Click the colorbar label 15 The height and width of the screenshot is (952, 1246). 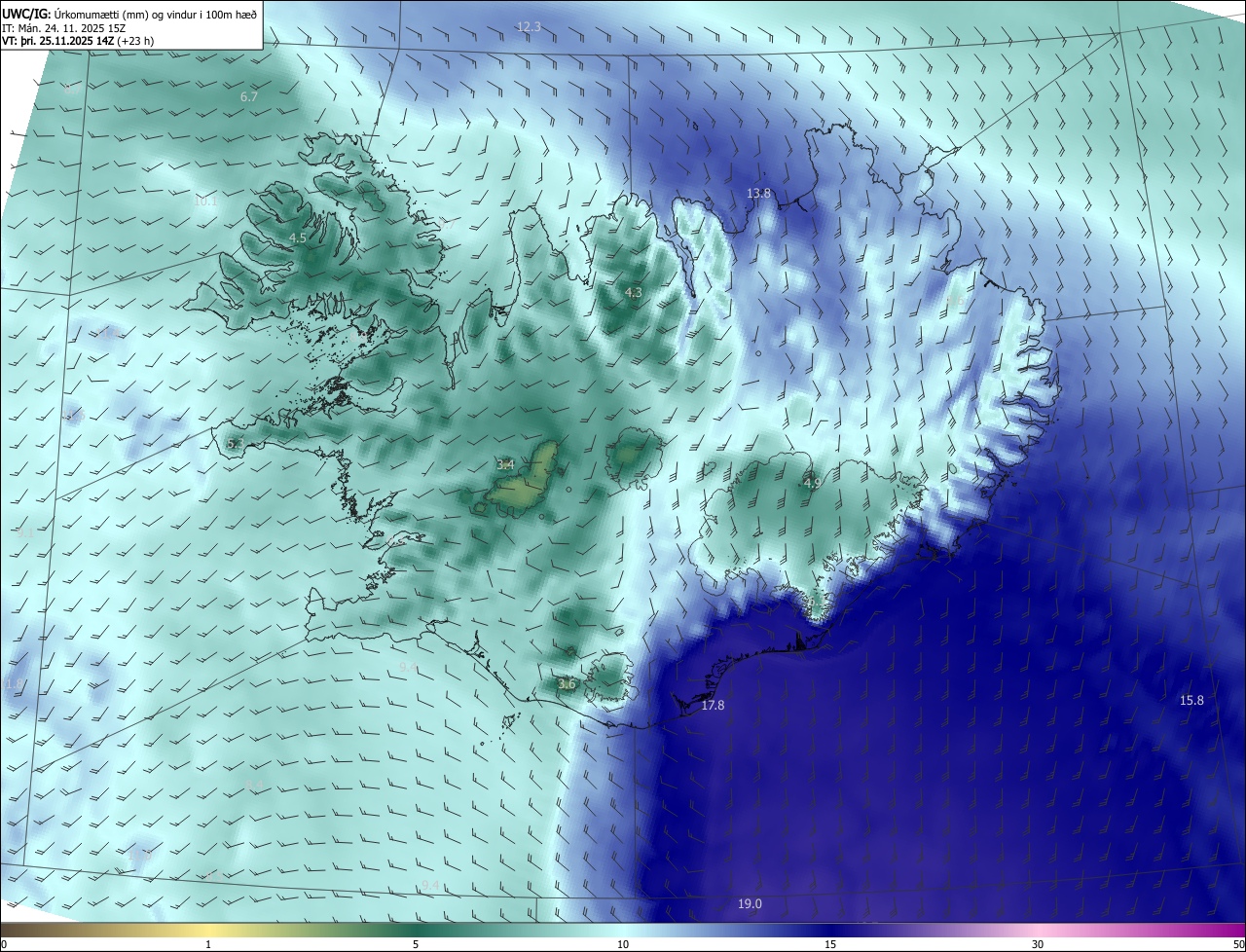tap(830, 944)
